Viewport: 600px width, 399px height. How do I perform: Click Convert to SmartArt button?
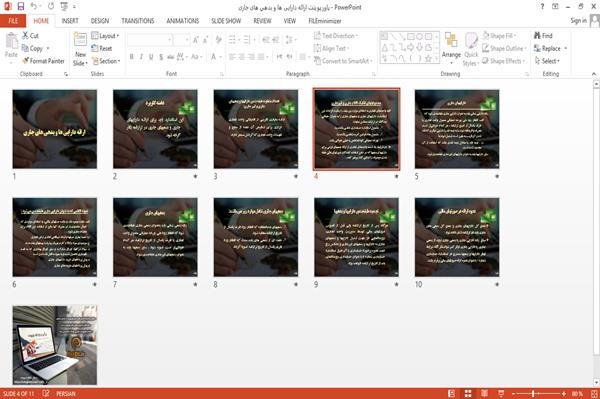[x=343, y=61]
